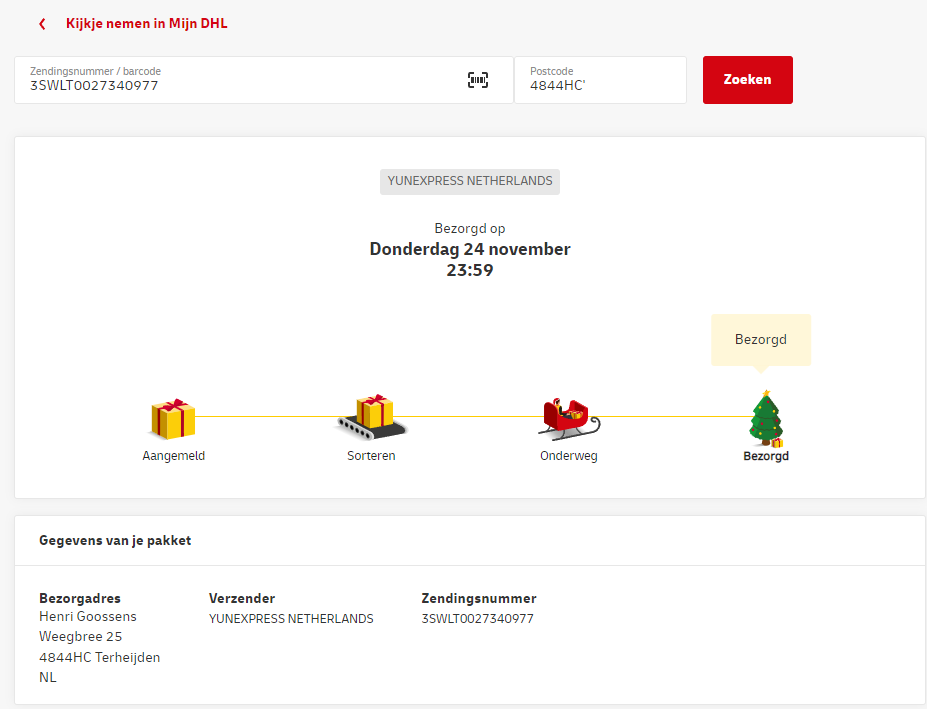This screenshot has width=927, height=709.
Task: Click the Sorteren conveyor belt icon
Action: tap(371, 416)
